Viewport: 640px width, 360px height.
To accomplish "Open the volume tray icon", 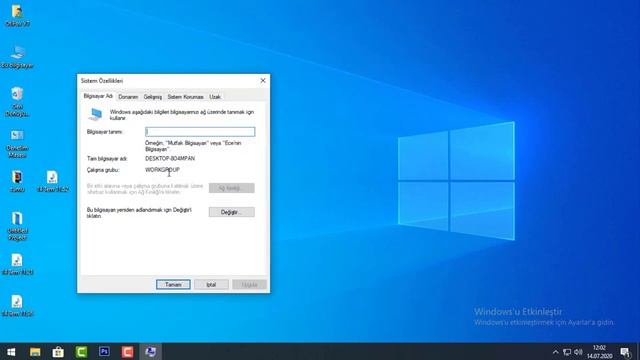I will 578,352.
